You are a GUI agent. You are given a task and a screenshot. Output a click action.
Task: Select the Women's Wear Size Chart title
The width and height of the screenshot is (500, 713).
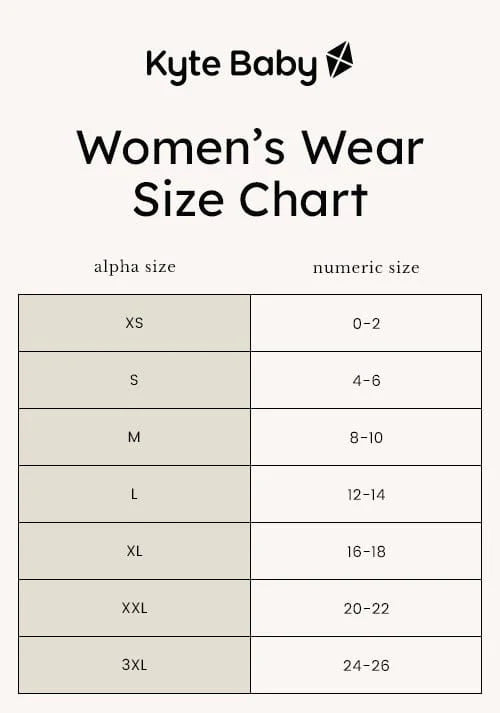click(x=250, y=173)
